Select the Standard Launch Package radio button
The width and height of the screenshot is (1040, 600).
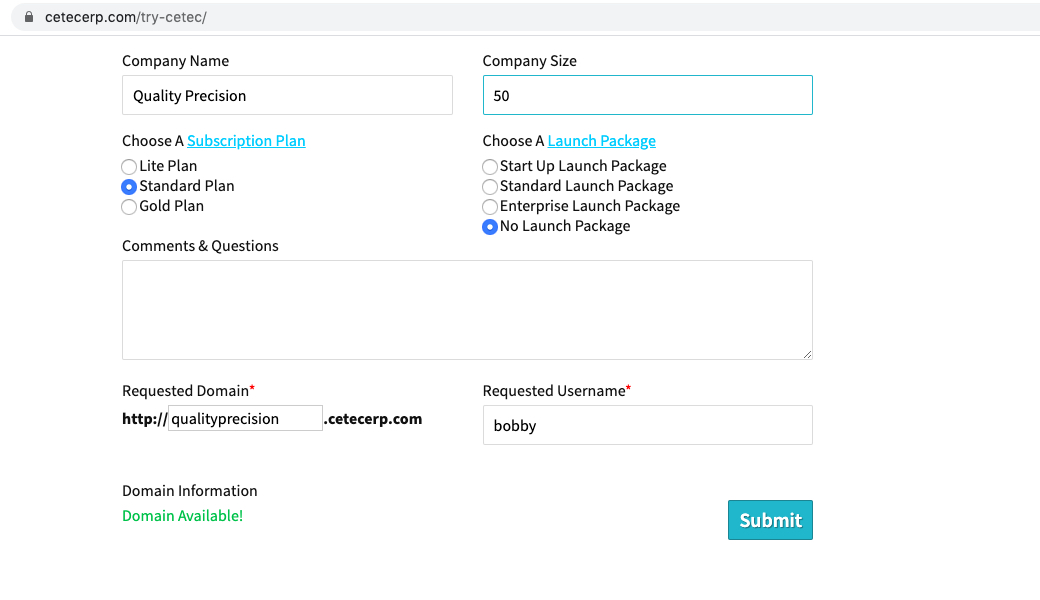pyautogui.click(x=490, y=187)
